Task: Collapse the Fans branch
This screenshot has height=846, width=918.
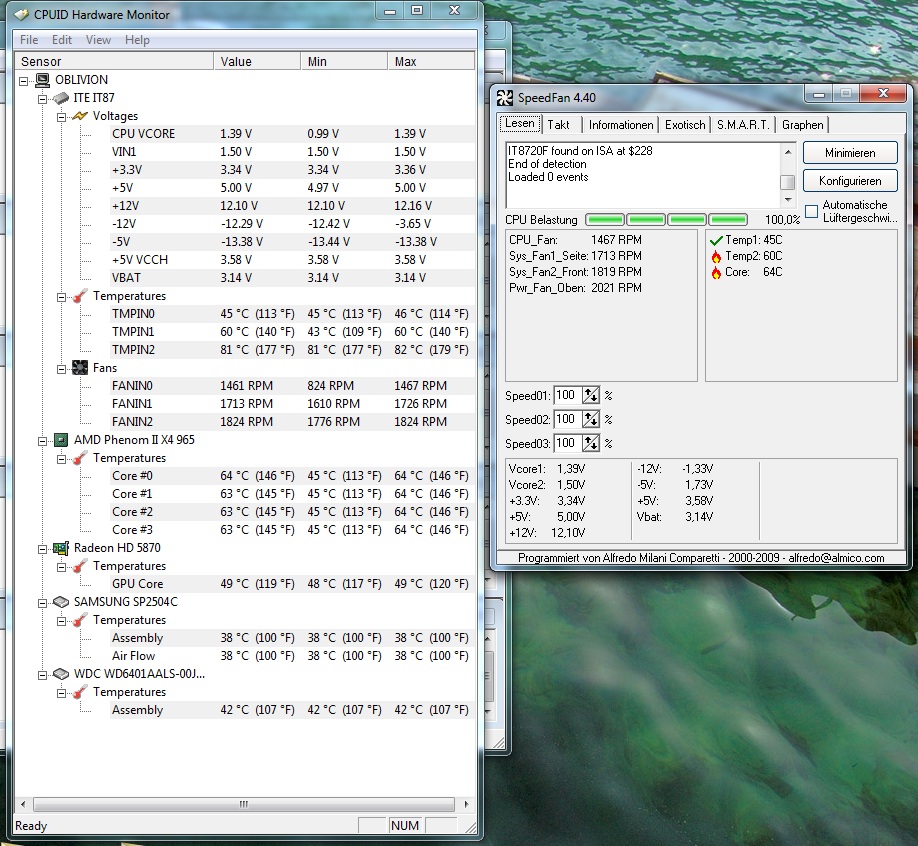Action: 61,369
